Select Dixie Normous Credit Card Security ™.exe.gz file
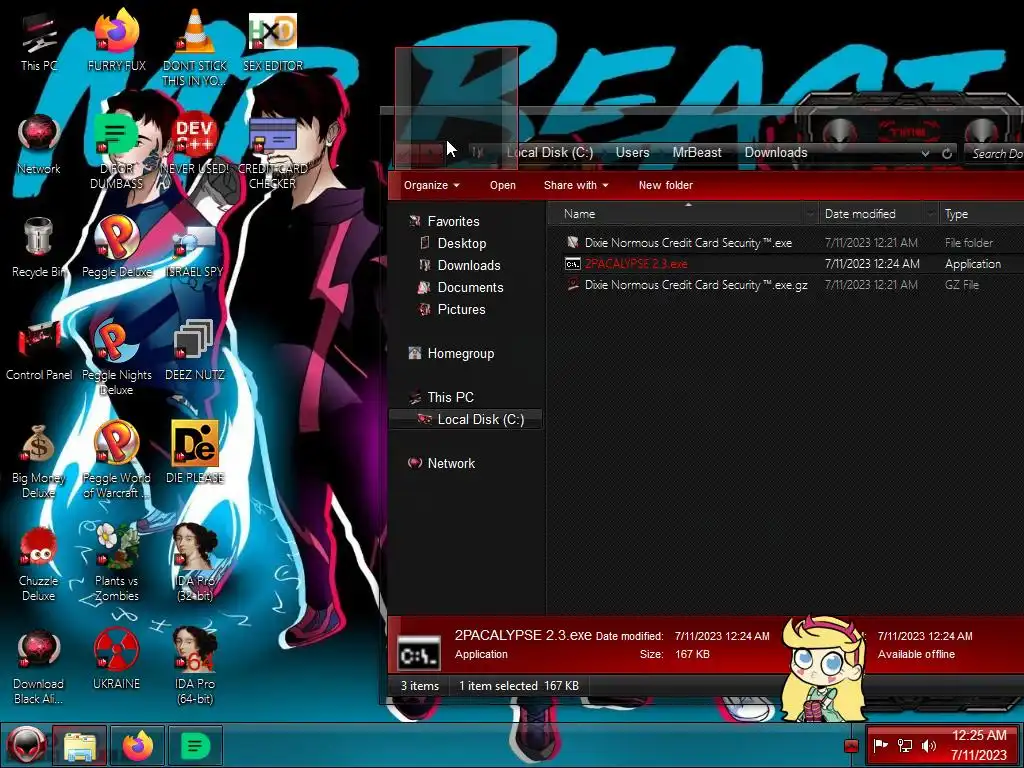The width and height of the screenshot is (1024, 768). 696,285
